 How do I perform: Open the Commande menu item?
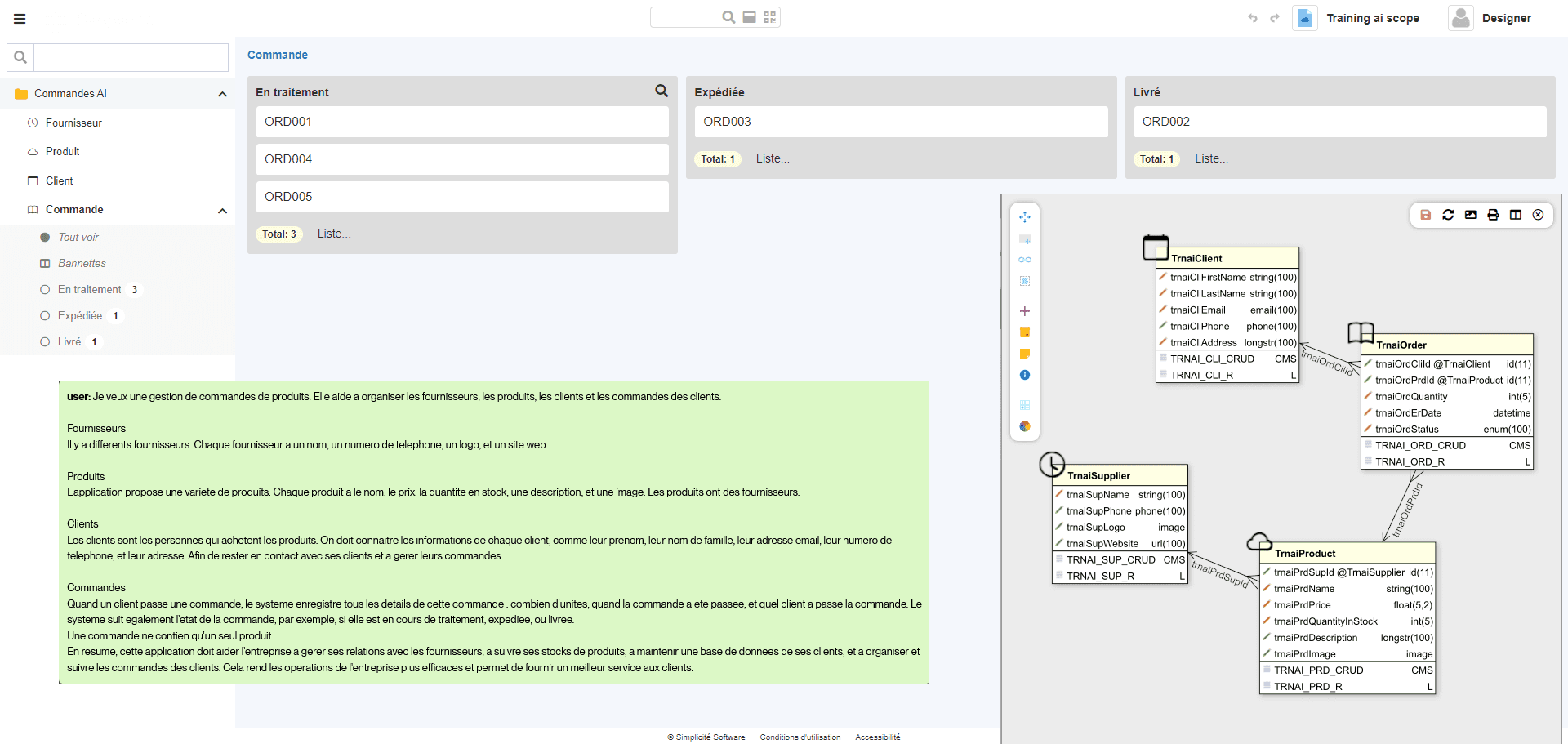click(74, 209)
